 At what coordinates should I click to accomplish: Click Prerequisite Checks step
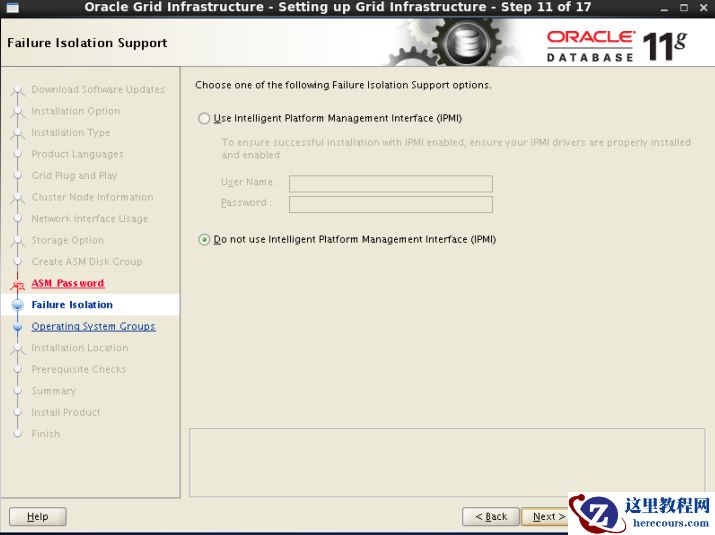tap(78, 369)
